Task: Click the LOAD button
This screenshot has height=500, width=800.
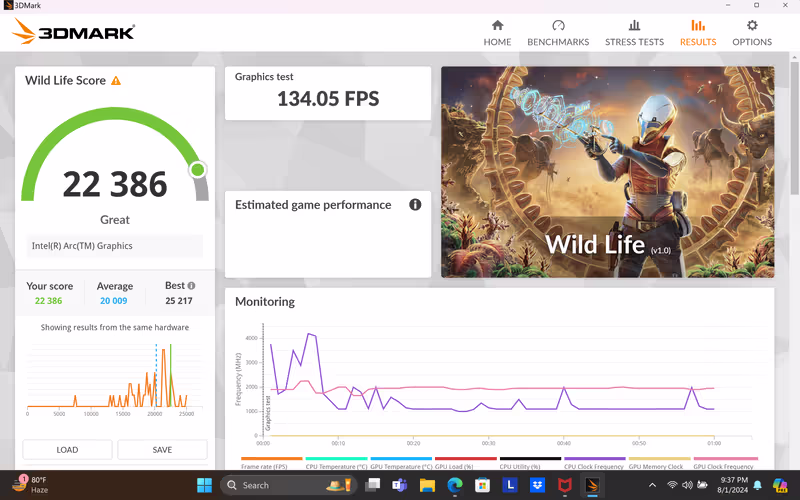Action: point(67,450)
